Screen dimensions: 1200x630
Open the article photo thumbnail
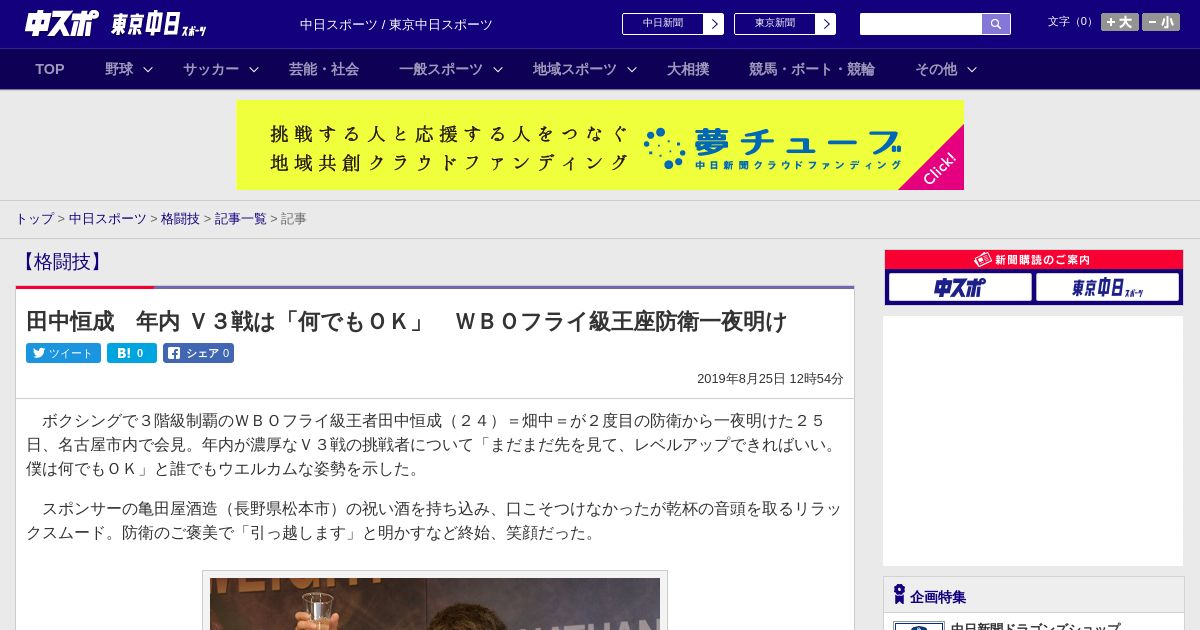click(435, 603)
